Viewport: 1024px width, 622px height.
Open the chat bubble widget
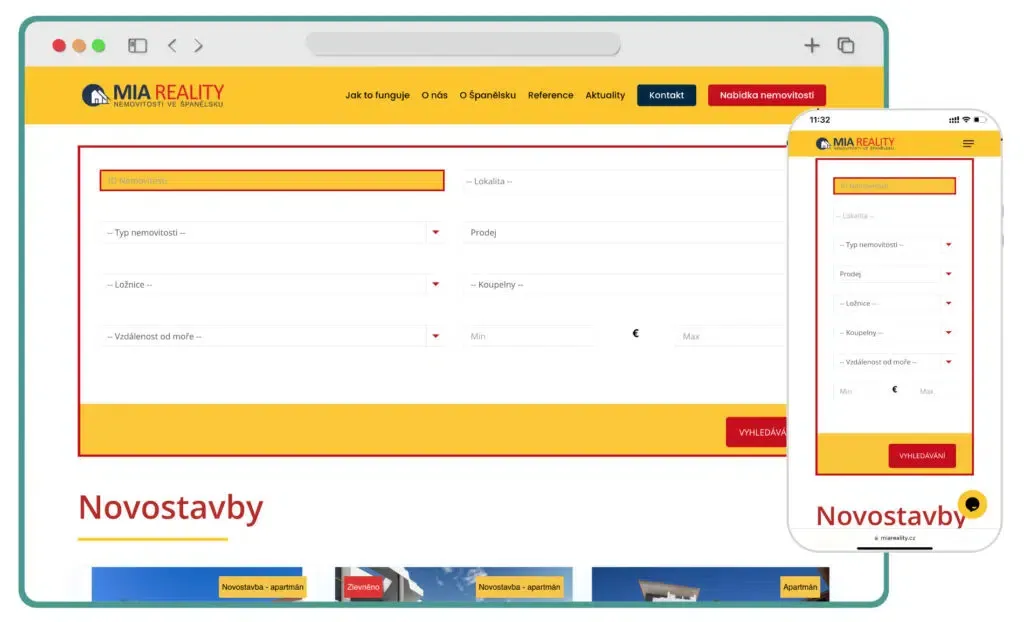[x=972, y=503]
